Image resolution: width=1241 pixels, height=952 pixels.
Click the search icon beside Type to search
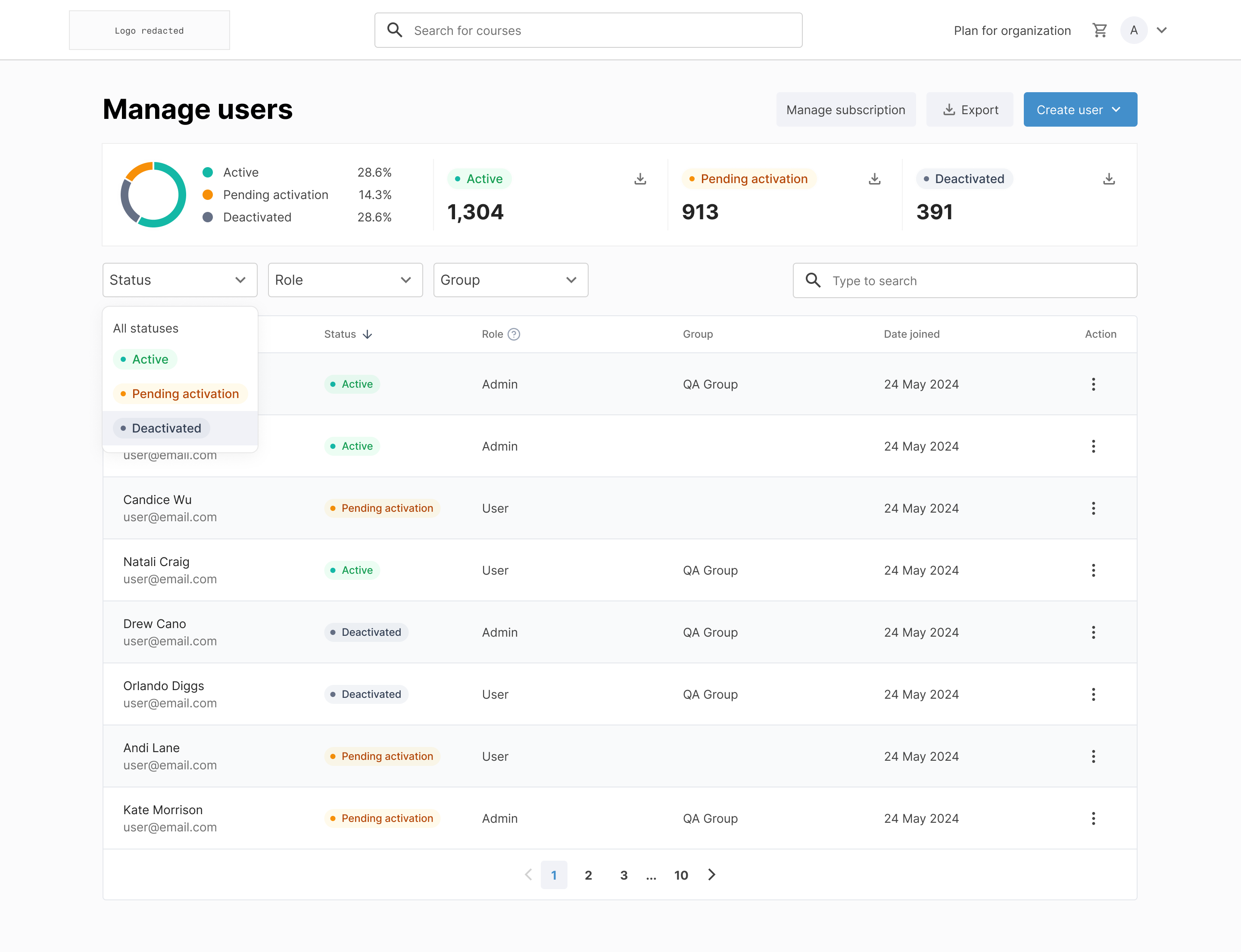pyautogui.click(x=812, y=280)
